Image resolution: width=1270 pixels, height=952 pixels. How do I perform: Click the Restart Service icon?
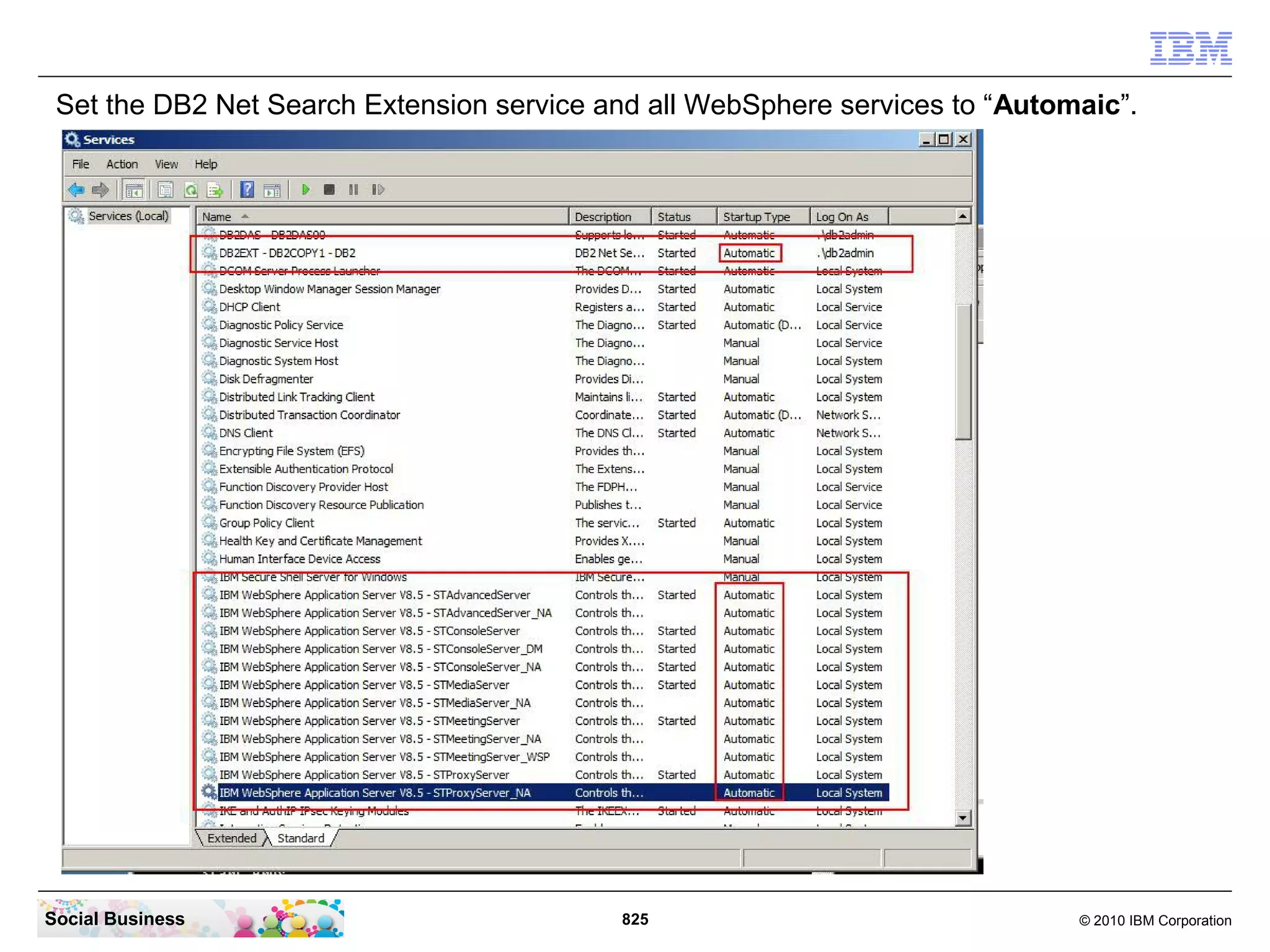click(x=378, y=190)
